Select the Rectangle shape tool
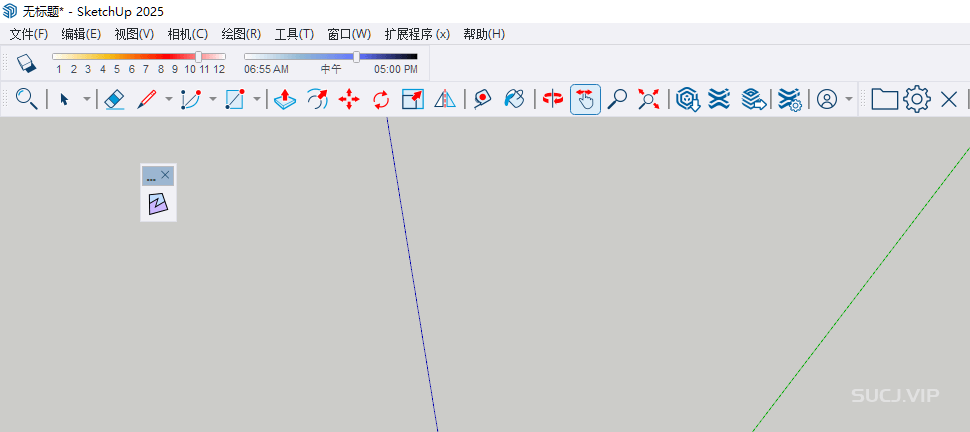The image size is (970, 432). tap(235, 99)
